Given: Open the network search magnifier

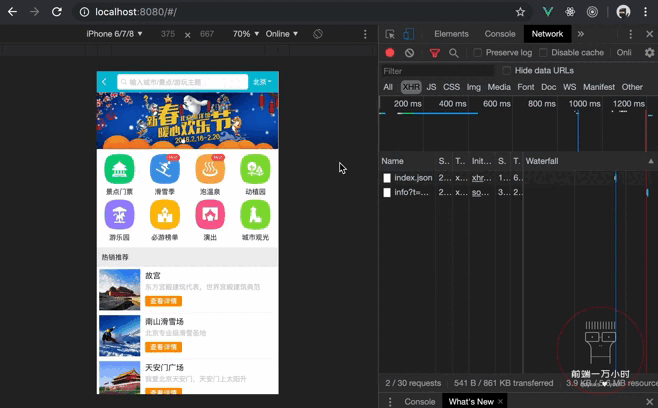Looking at the screenshot, I should coord(454,52).
